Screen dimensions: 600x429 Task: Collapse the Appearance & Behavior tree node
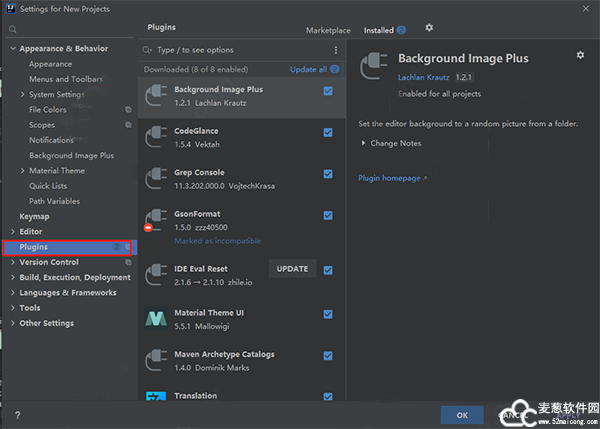(12, 49)
